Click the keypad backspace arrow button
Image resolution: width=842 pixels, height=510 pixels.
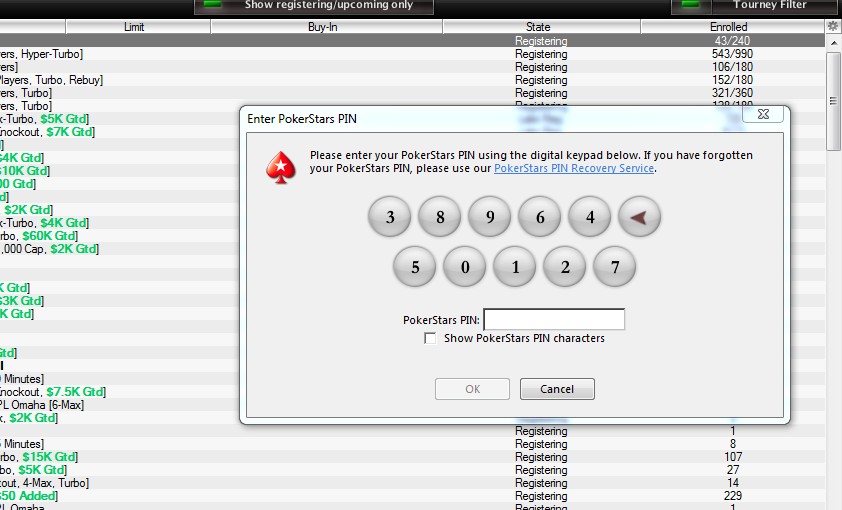[640, 217]
